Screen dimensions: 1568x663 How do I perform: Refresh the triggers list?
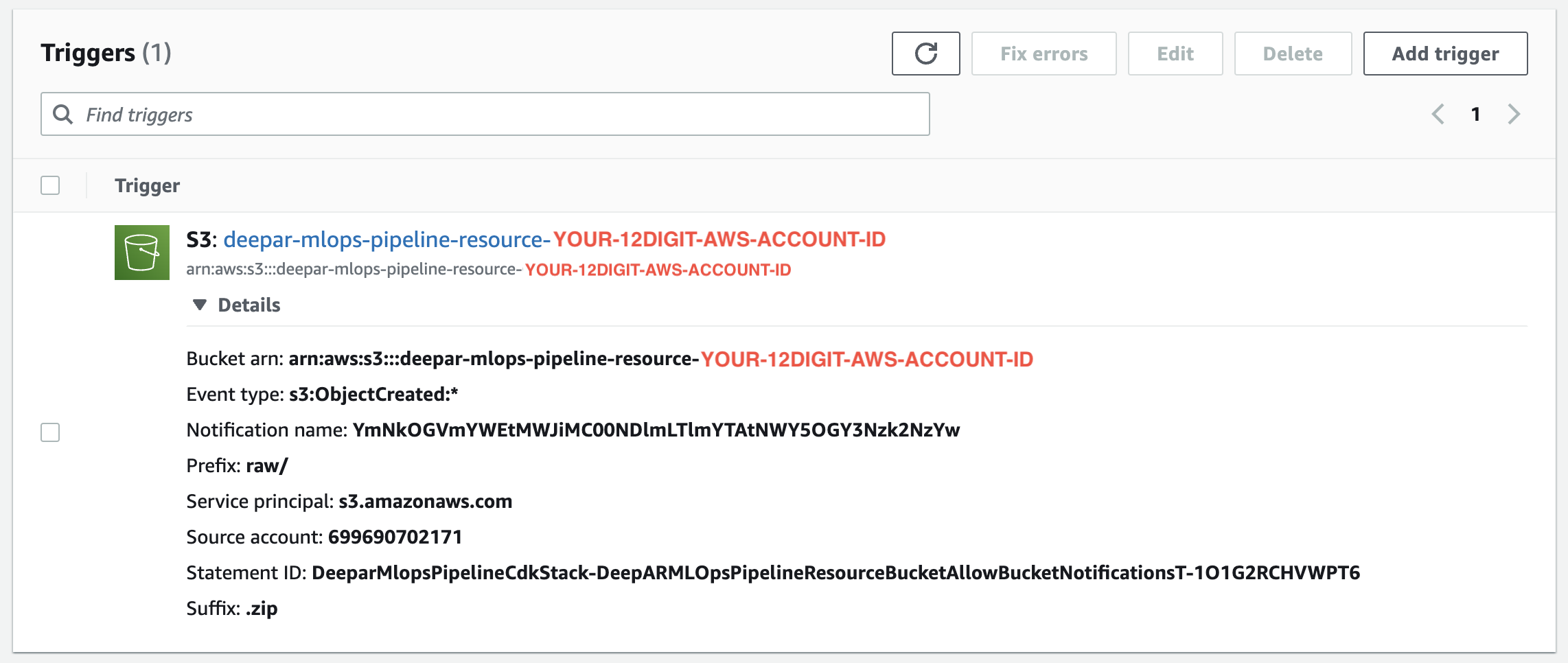[x=925, y=54]
